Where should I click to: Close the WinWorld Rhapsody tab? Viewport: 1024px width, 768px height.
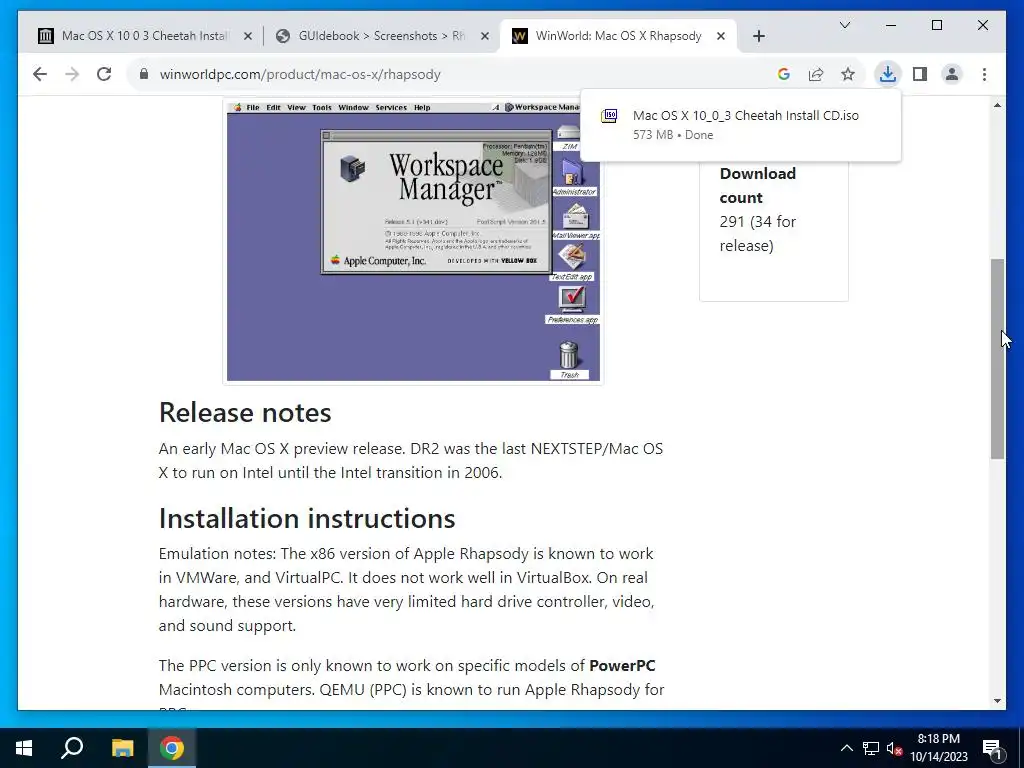[720, 36]
